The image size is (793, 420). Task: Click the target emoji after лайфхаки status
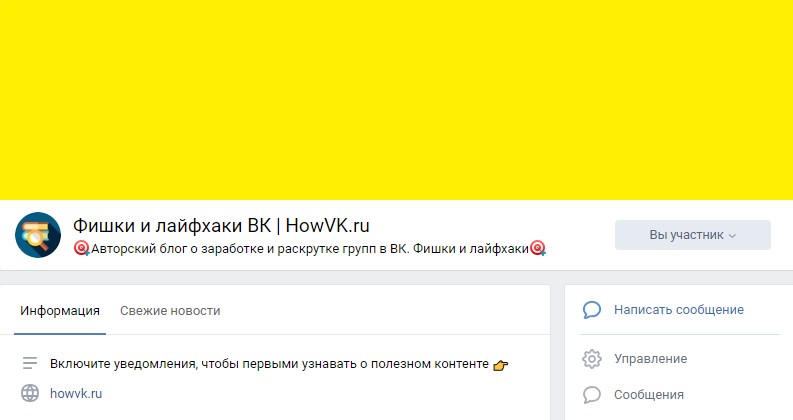point(538,248)
